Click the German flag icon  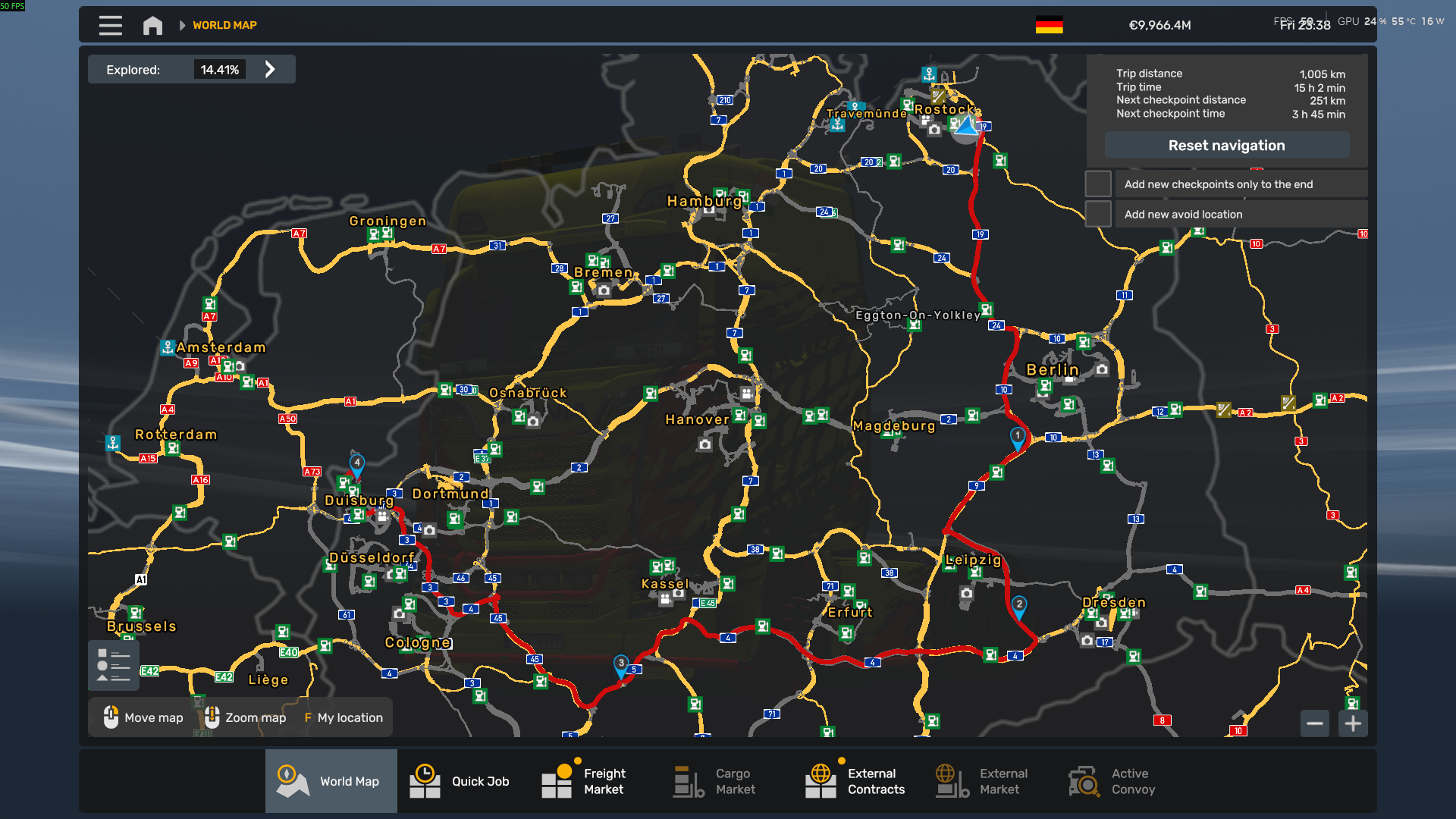[x=1049, y=25]
